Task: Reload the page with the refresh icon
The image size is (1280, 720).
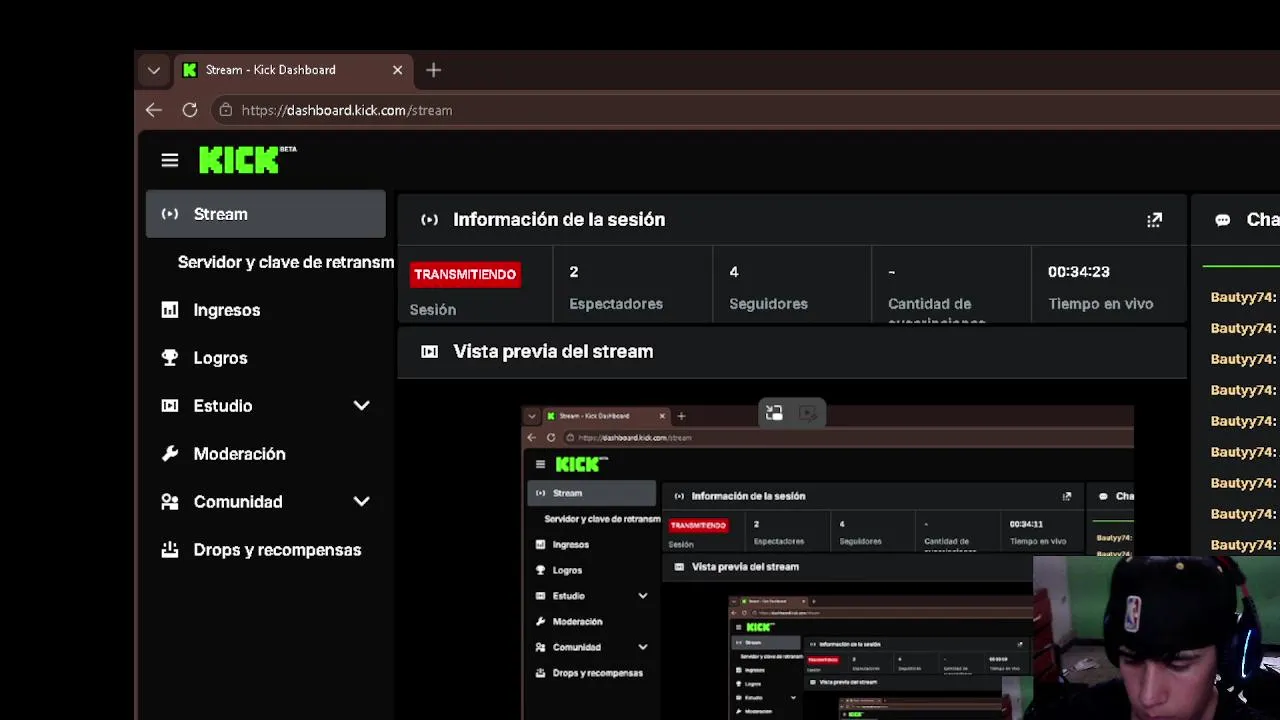Action: click(189, 110)
